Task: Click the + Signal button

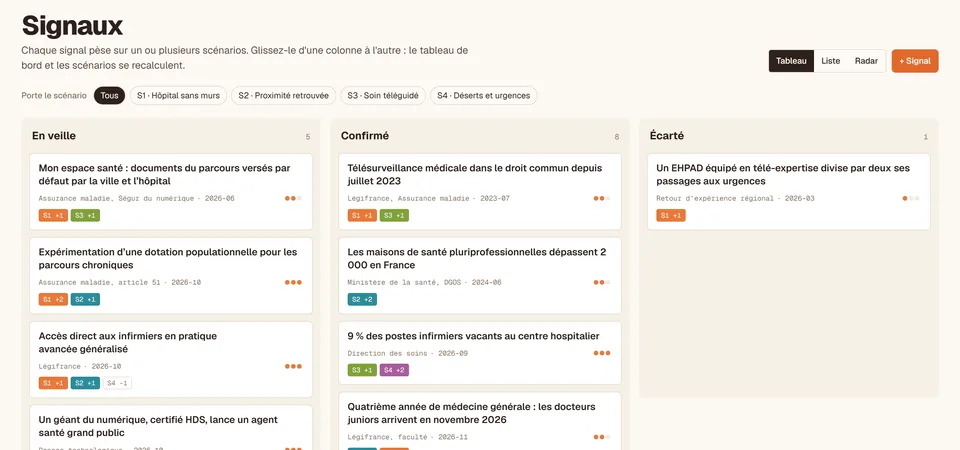Action: 915,61
